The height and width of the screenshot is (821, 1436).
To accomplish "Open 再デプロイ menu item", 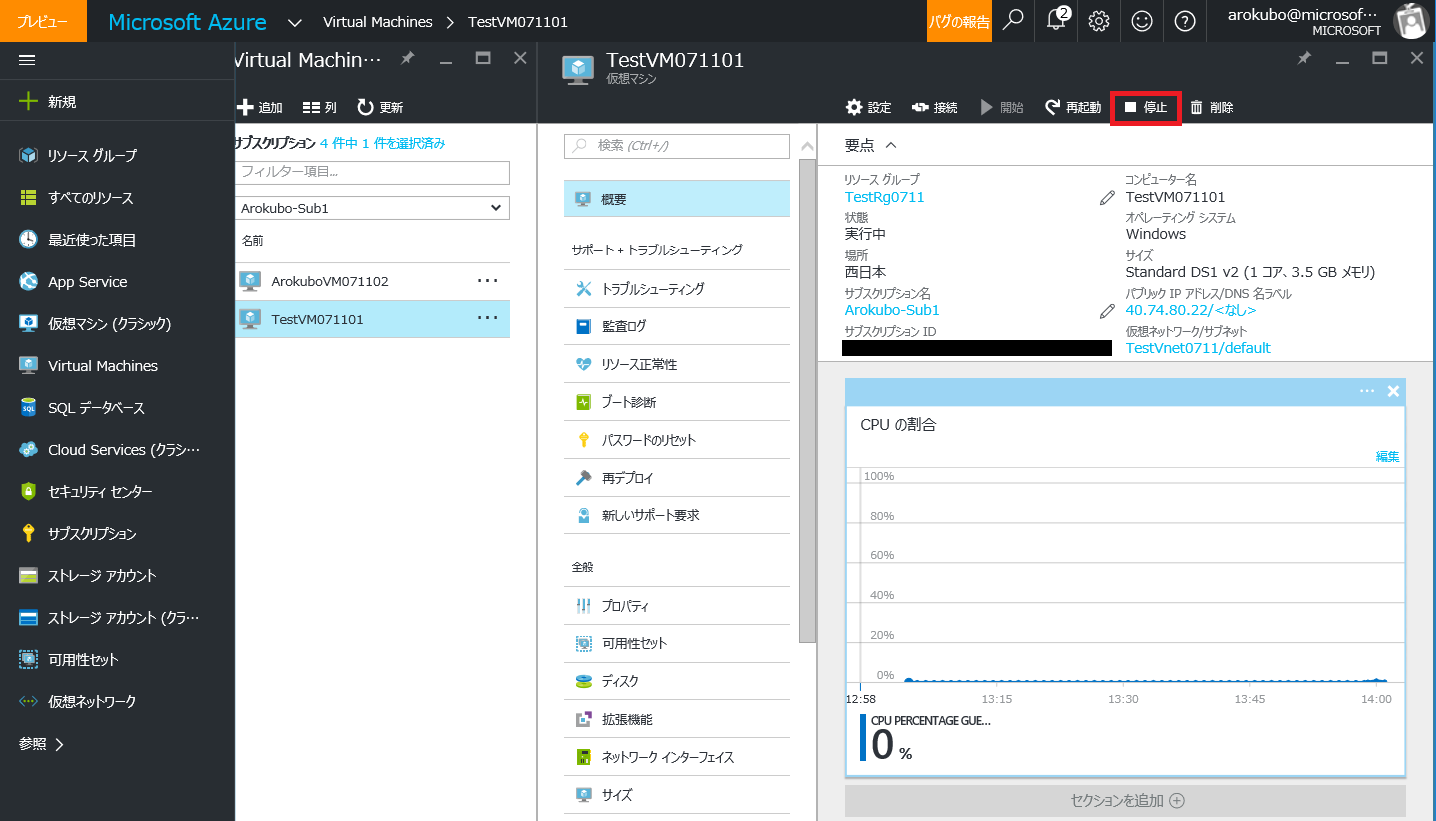I will coord(677,478).
